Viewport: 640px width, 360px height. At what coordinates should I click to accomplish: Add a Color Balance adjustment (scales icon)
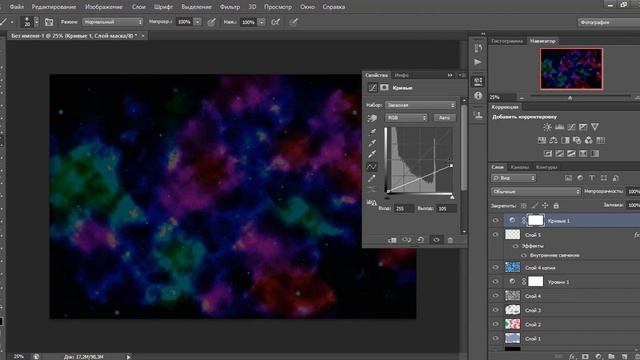553,140
